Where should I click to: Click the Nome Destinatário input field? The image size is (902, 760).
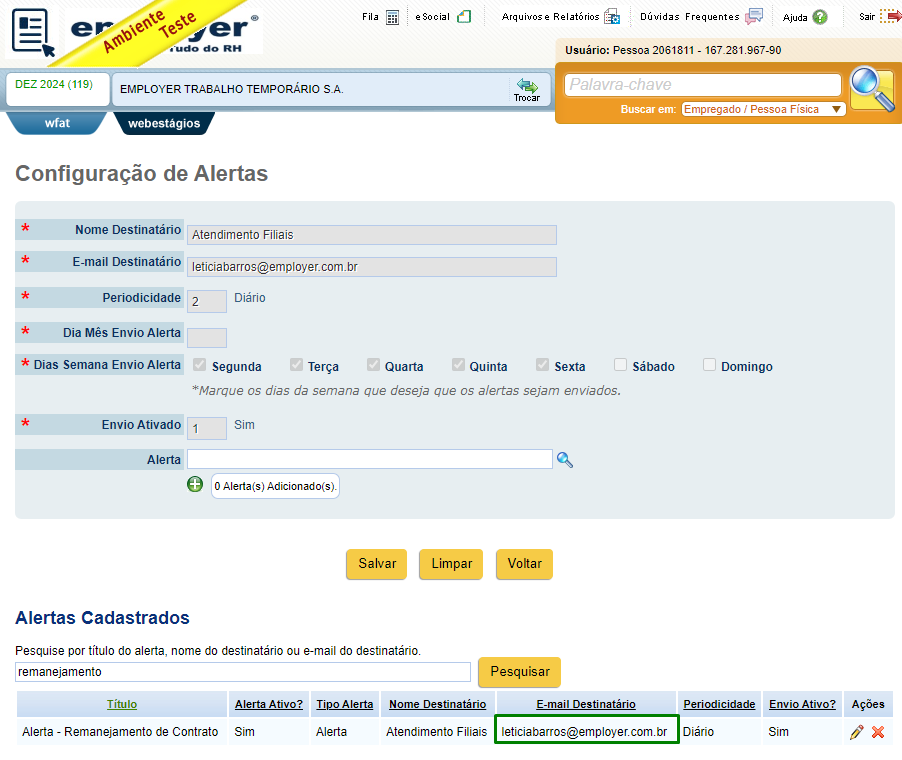click(x=372, y=235)
